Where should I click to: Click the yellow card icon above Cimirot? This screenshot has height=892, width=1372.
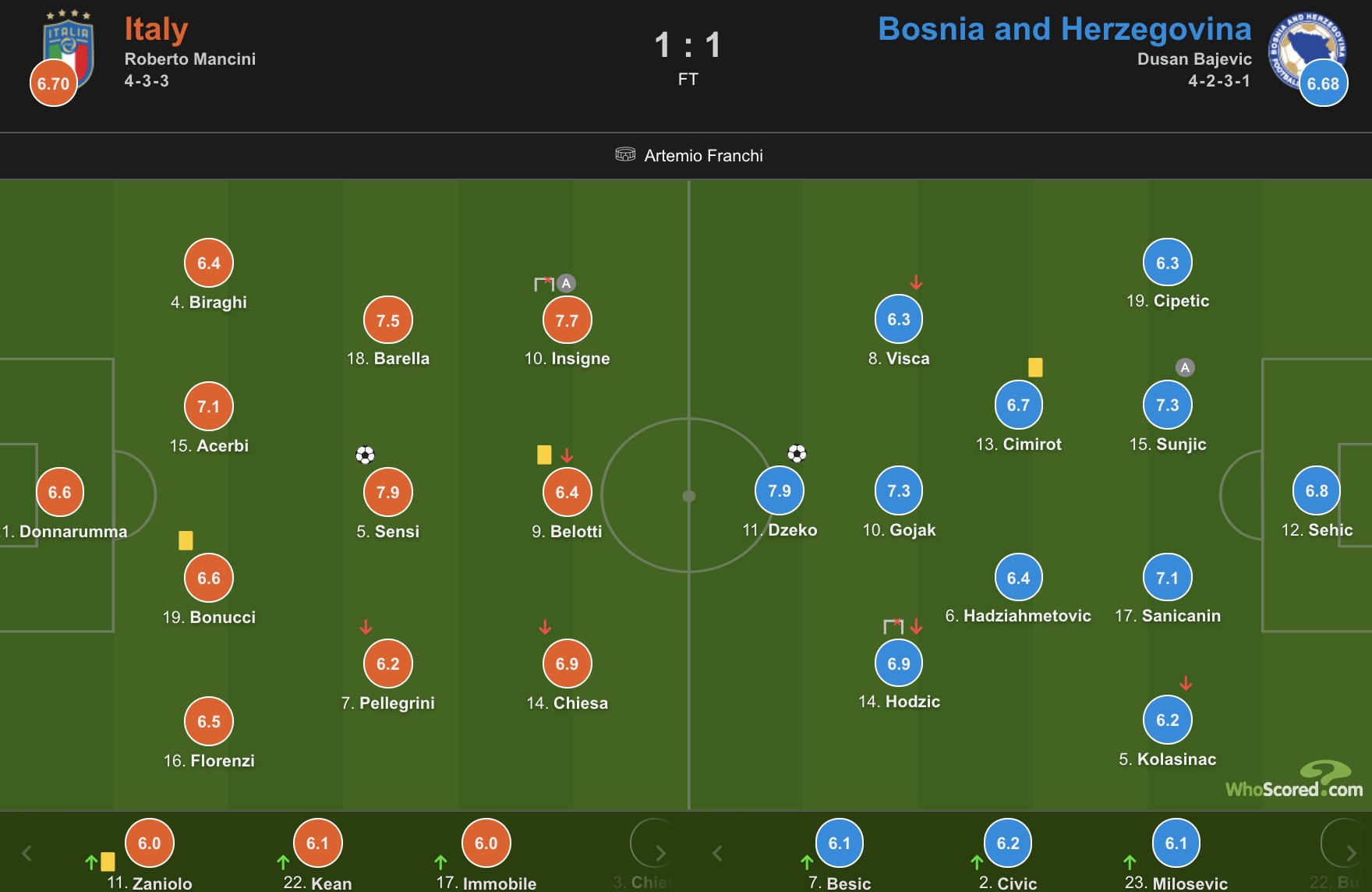tap(1035, 367)
